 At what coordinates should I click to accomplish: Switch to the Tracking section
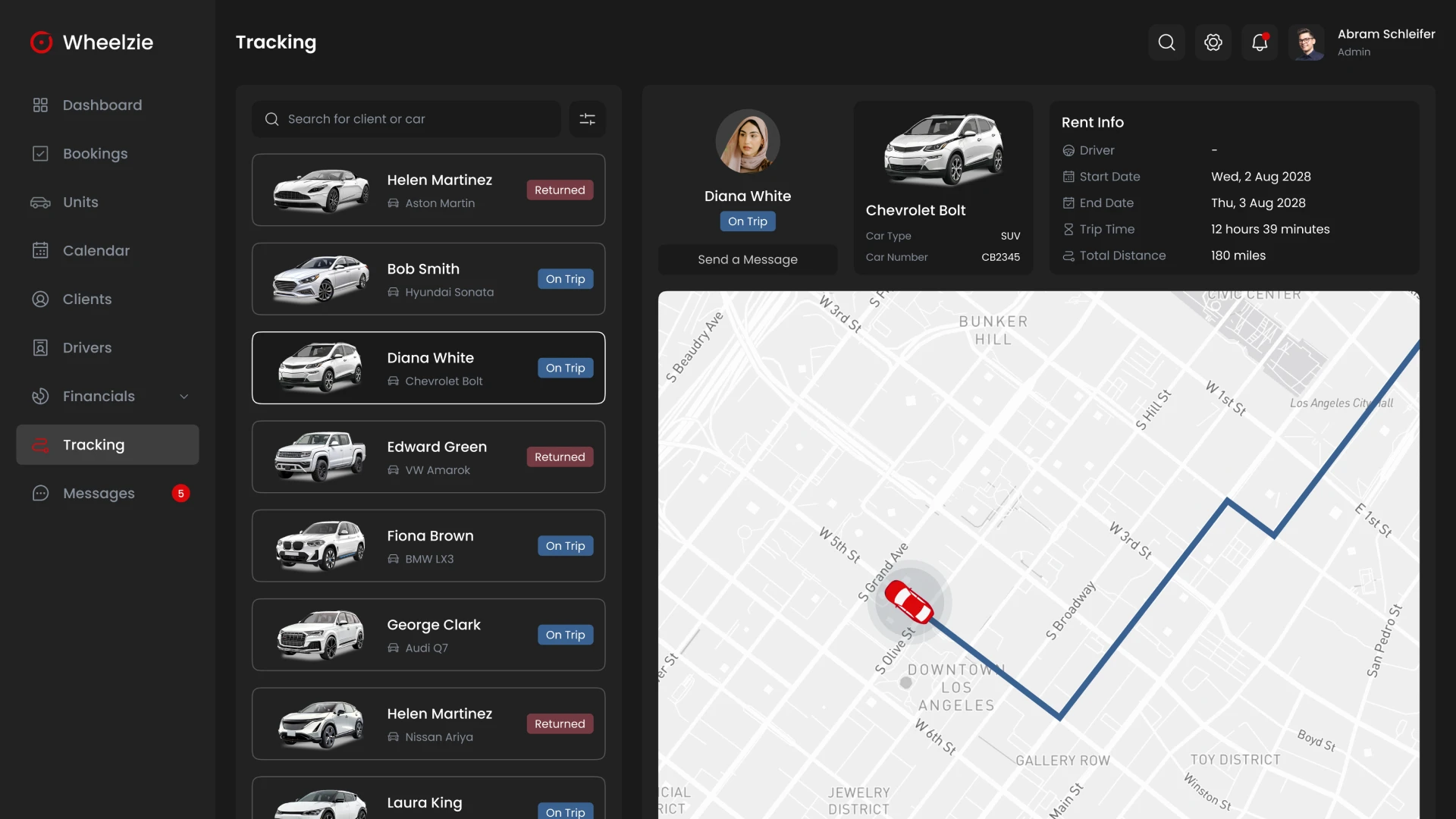(x=93, y=444)
